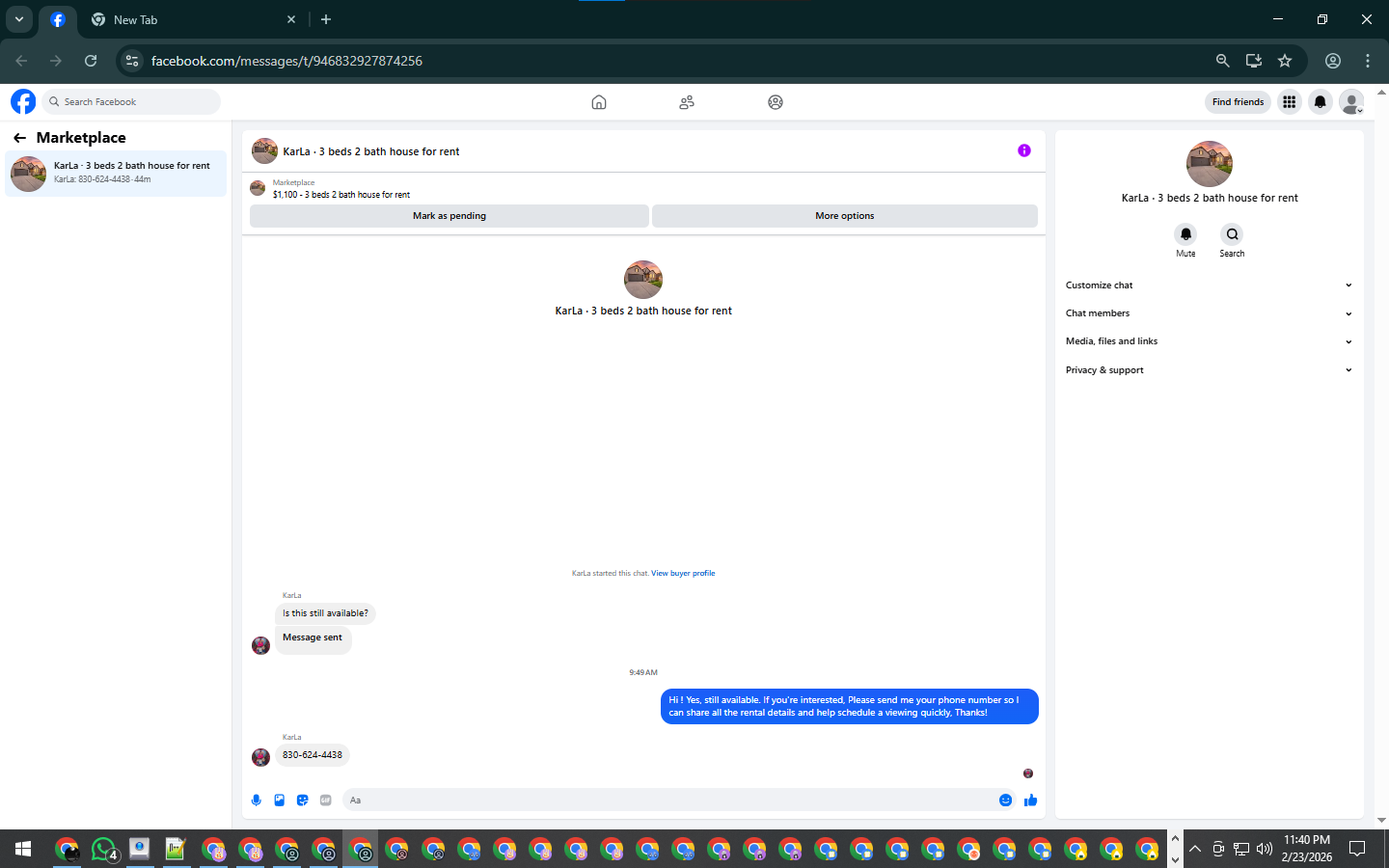This screenshot has height=868, width=1389.
Task: Select KarLa conversation in Marketplace list
Action: (x=116, y=174)
